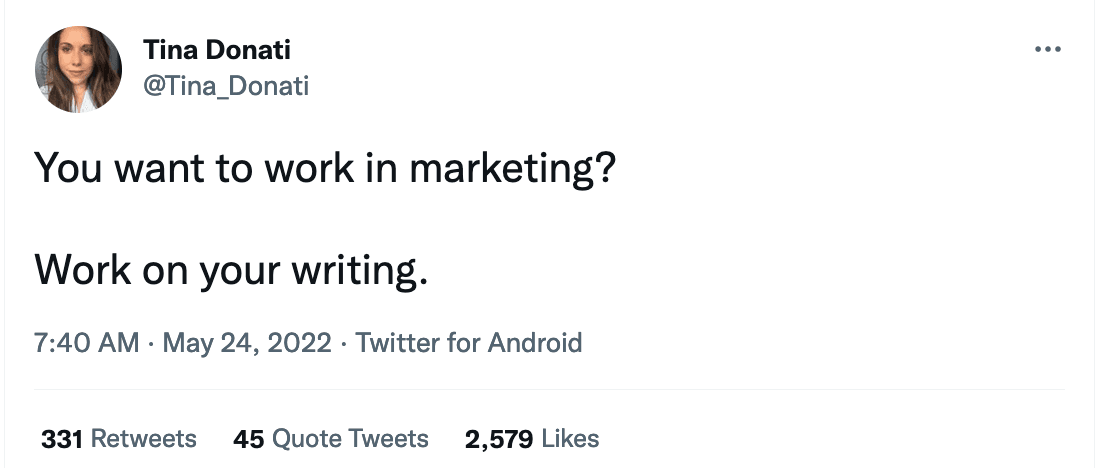Open the Likes list label

click(x=570, y=438)
